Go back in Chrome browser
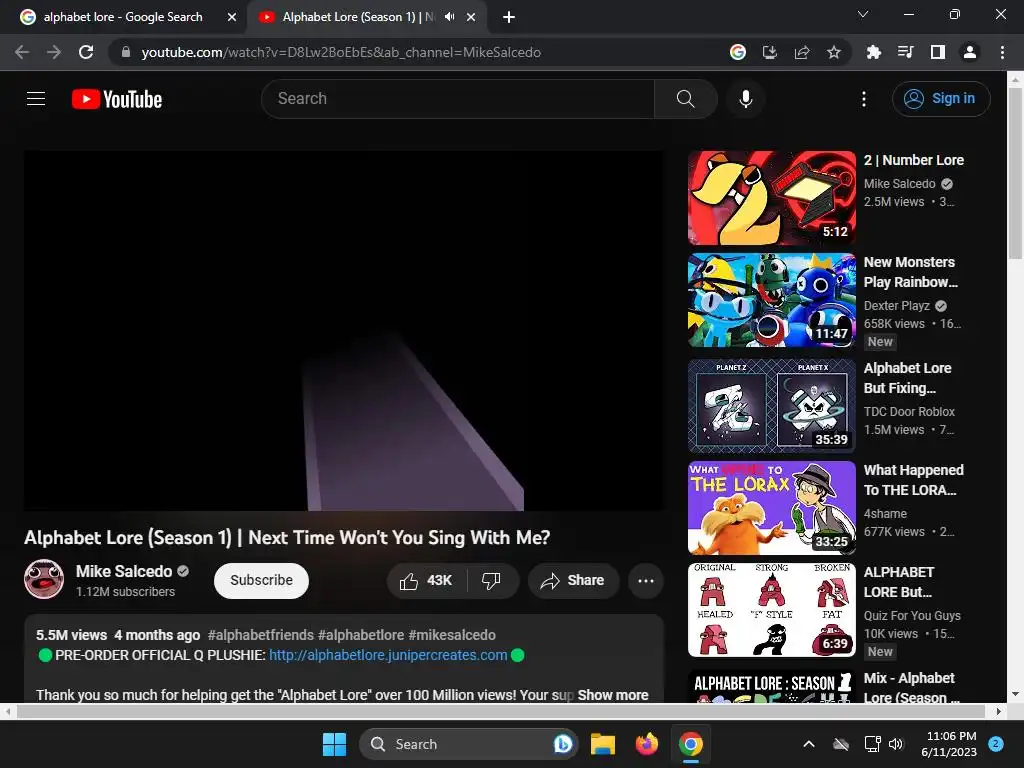This screenshot has height=768, width=1024. point(22,52)
